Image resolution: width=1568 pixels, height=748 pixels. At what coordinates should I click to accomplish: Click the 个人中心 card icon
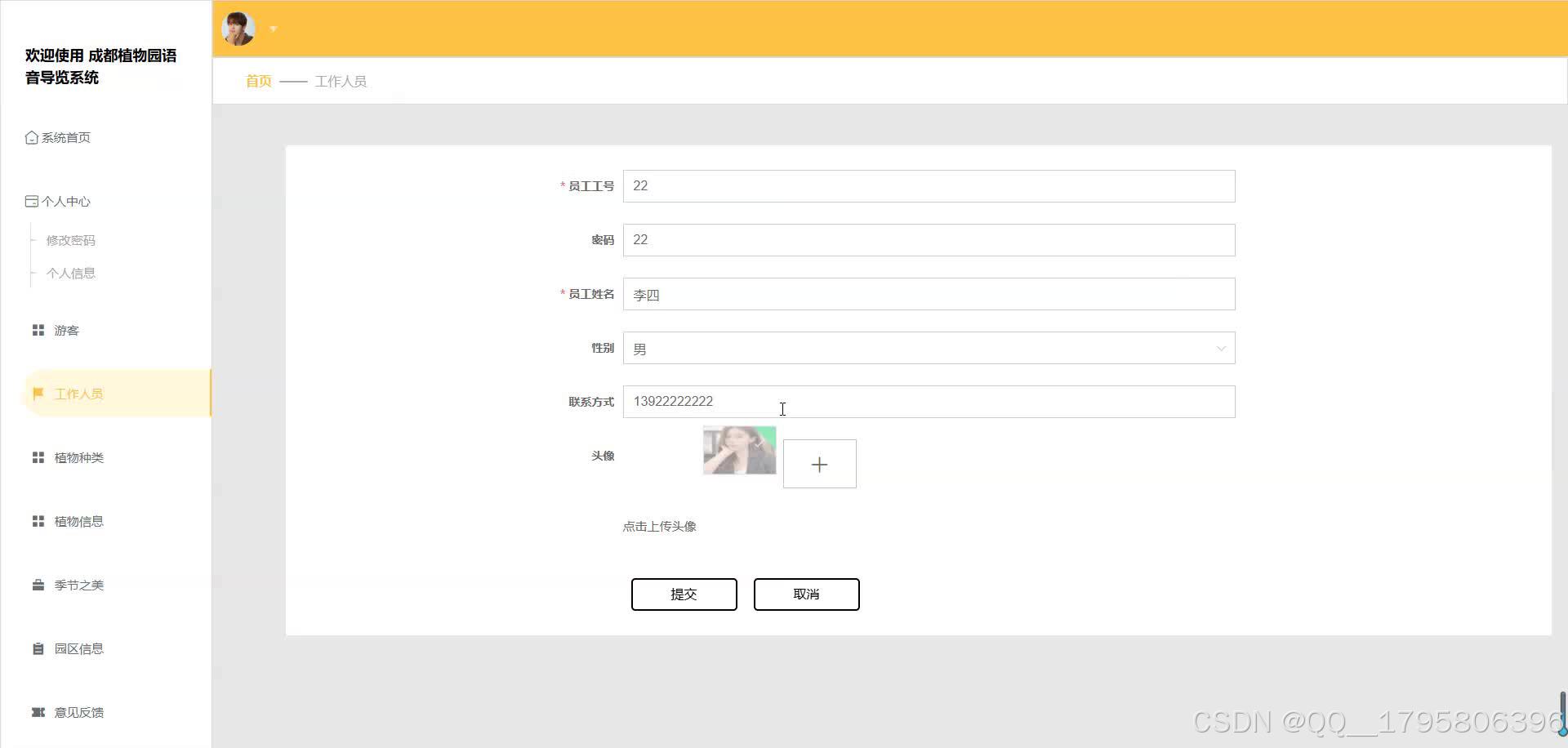pos(32,201)
